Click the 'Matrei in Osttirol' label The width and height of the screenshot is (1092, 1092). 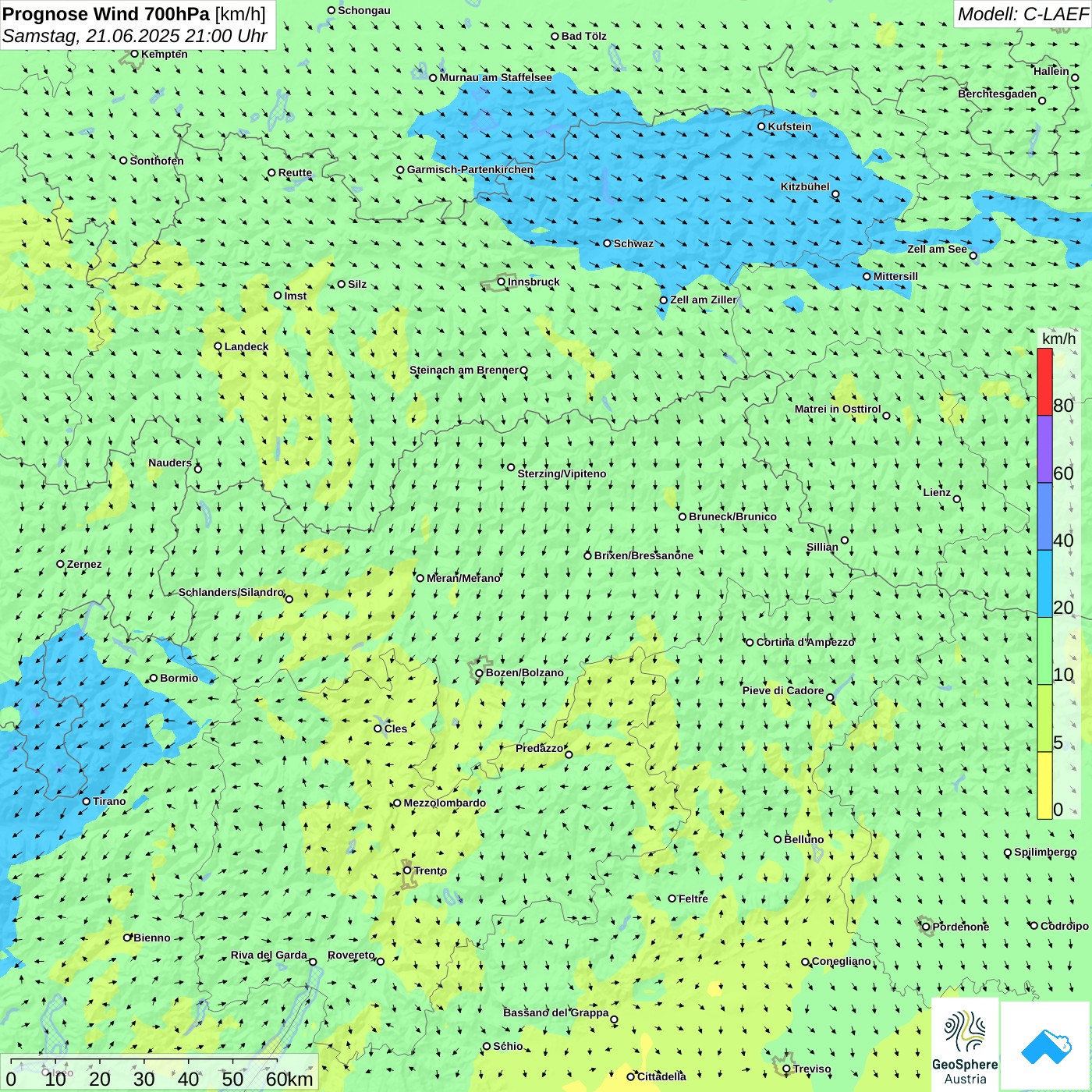point(838,409)
